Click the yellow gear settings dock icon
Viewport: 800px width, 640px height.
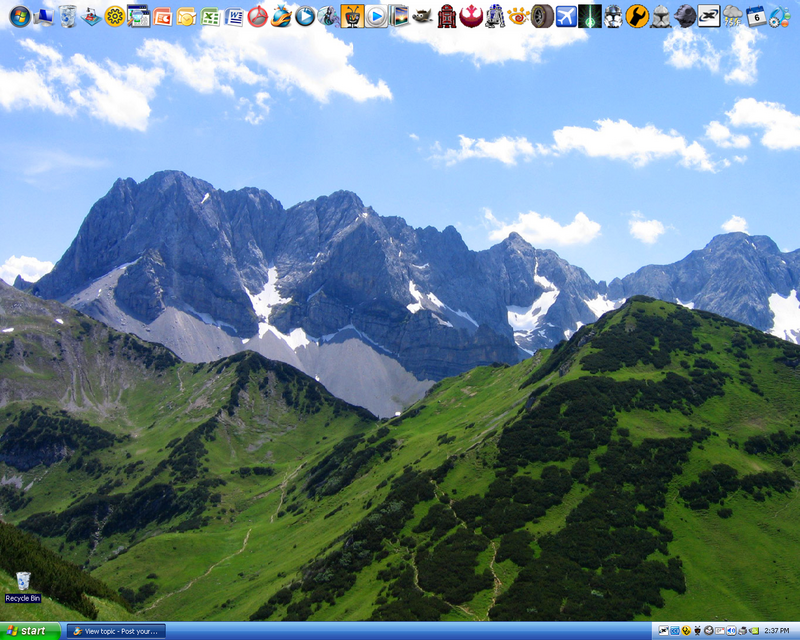115,16
